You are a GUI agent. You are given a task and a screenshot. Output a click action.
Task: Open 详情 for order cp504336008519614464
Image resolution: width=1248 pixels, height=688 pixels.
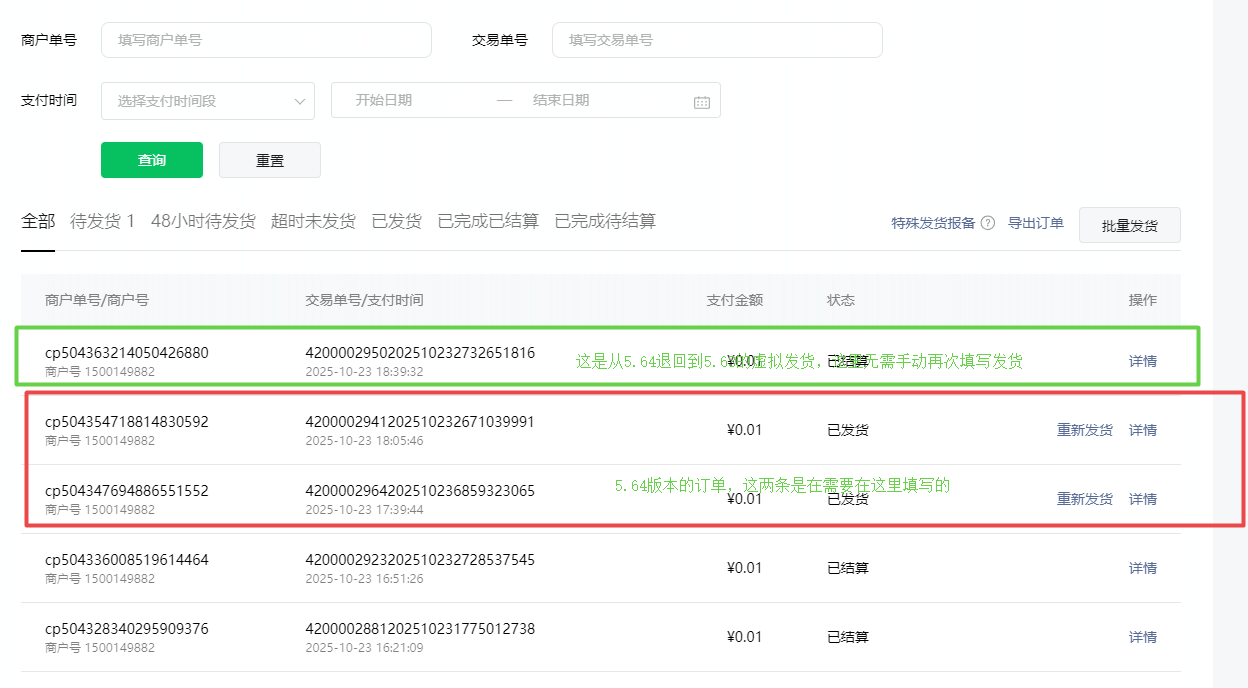point(1143,568)
